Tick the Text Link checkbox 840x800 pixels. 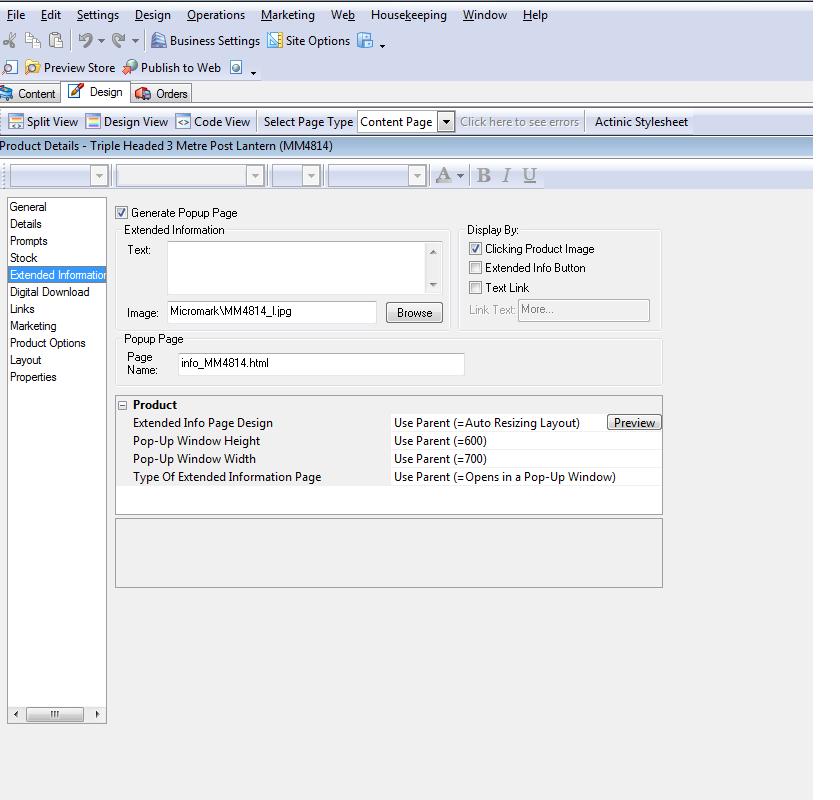click(x=476, y=288)
